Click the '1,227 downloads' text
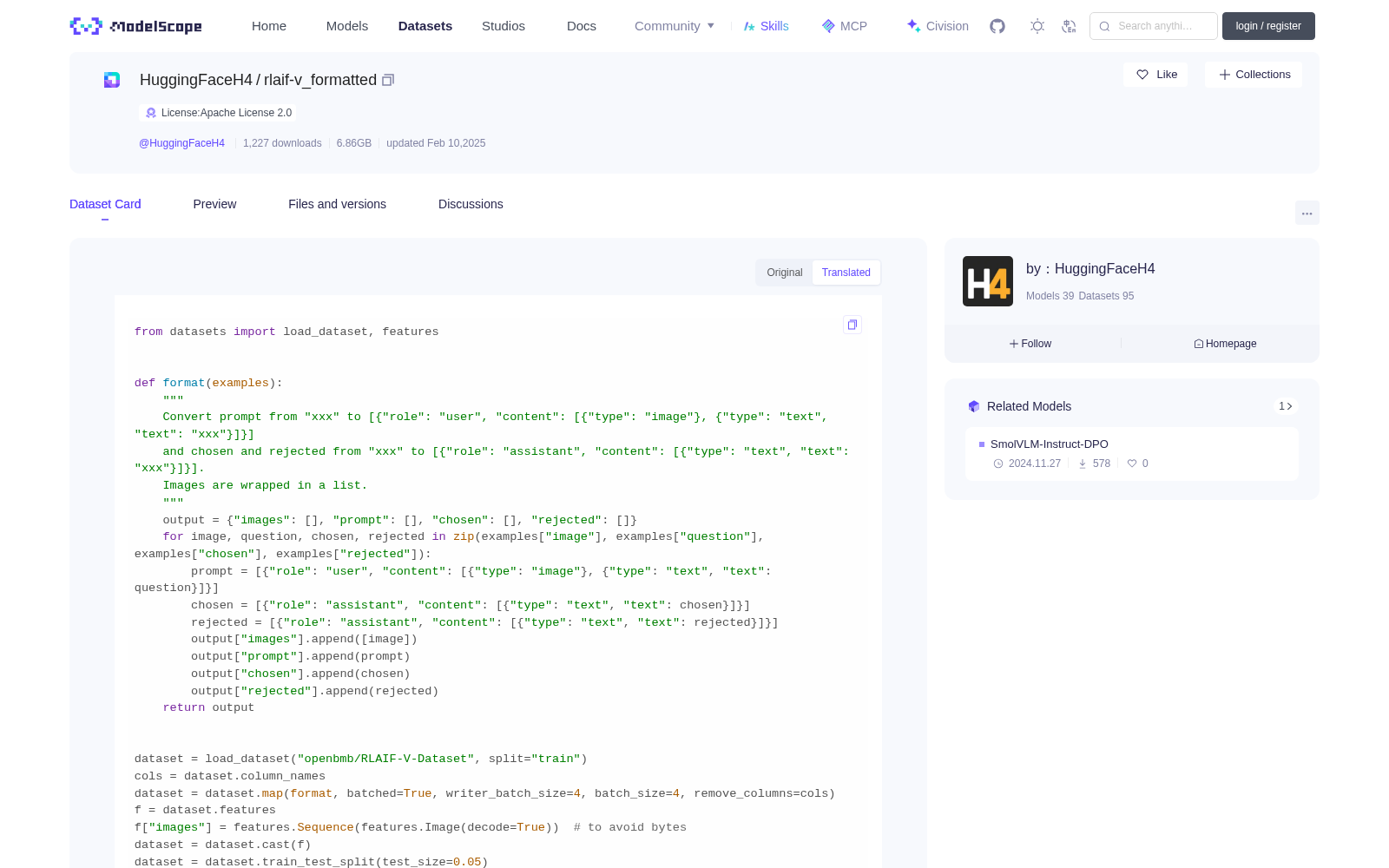This screenshot has height=868, width=1389. point(282,143)
